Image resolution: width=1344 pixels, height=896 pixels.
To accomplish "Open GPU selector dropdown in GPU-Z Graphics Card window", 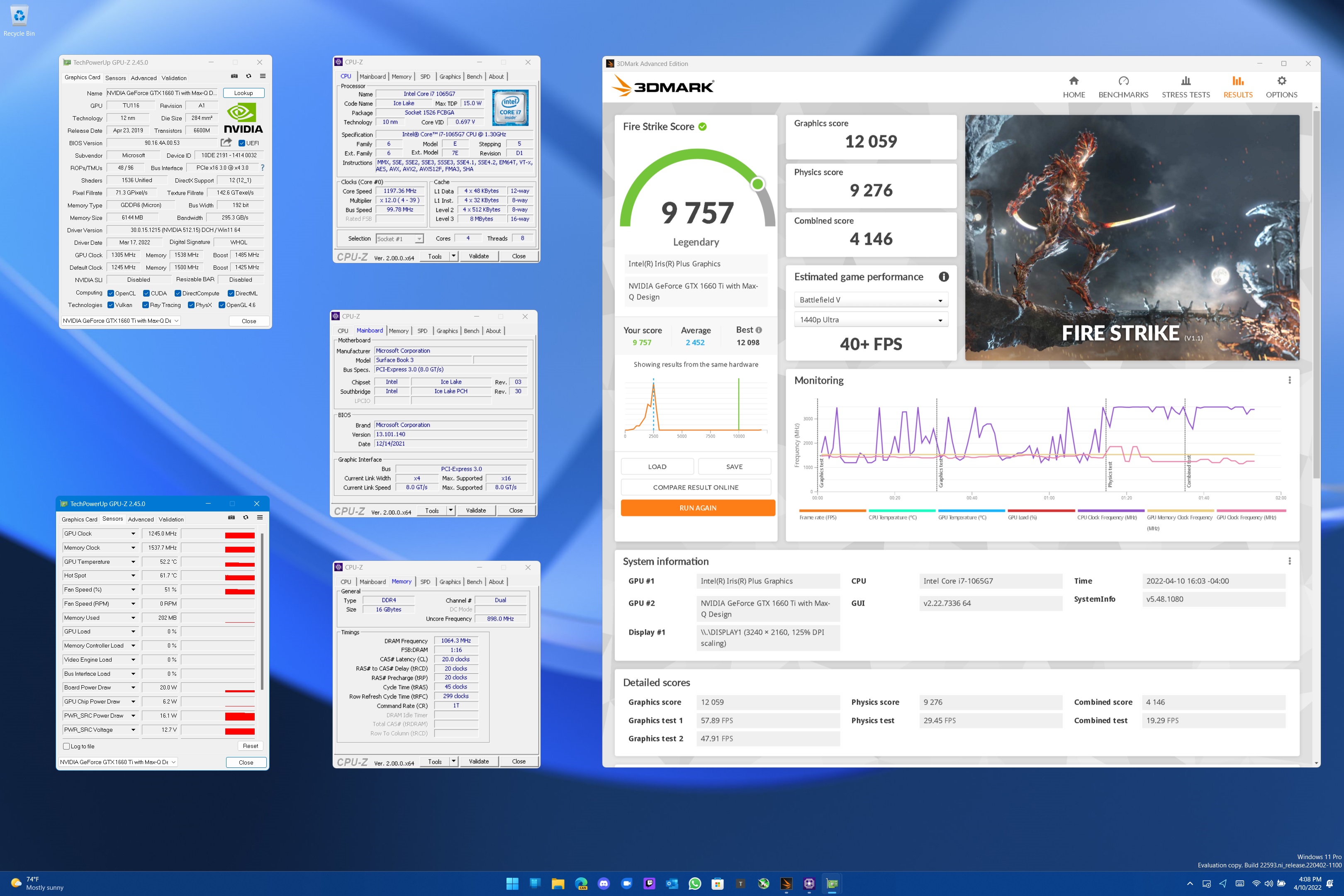I will (121, 321).
